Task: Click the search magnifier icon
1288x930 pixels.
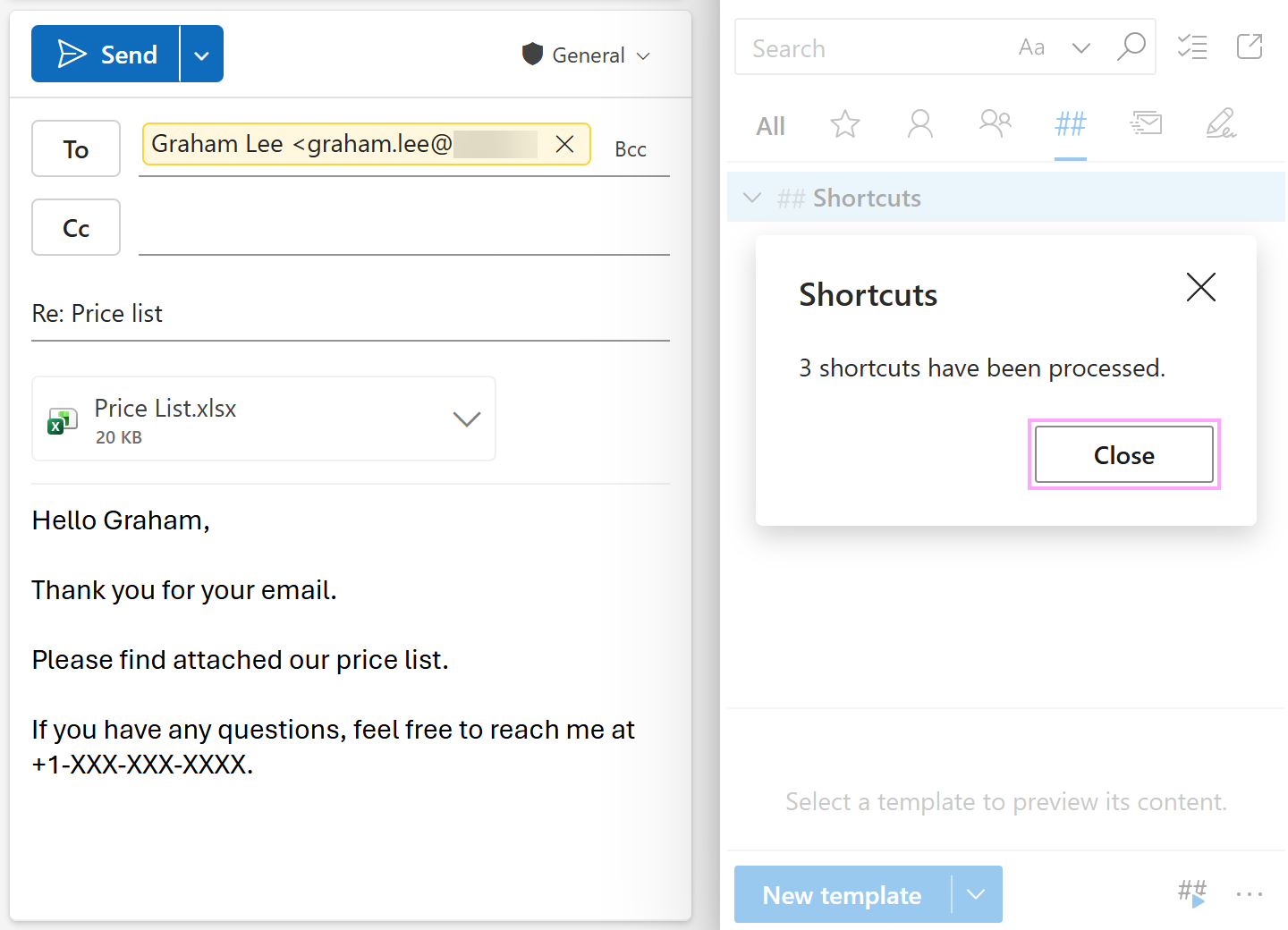Action: (1131, 46)
